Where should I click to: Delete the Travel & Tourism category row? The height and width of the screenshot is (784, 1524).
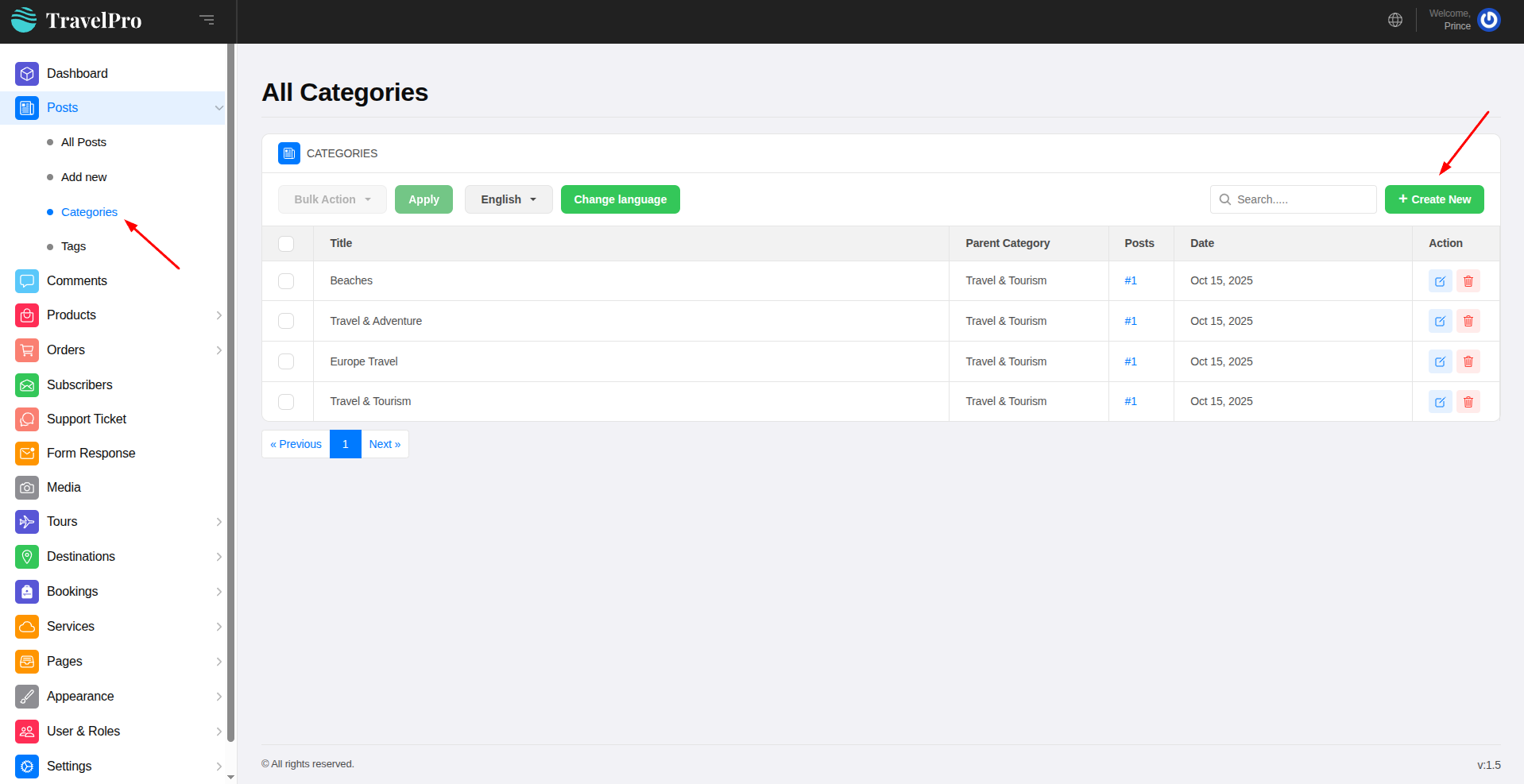point(1468,402)
